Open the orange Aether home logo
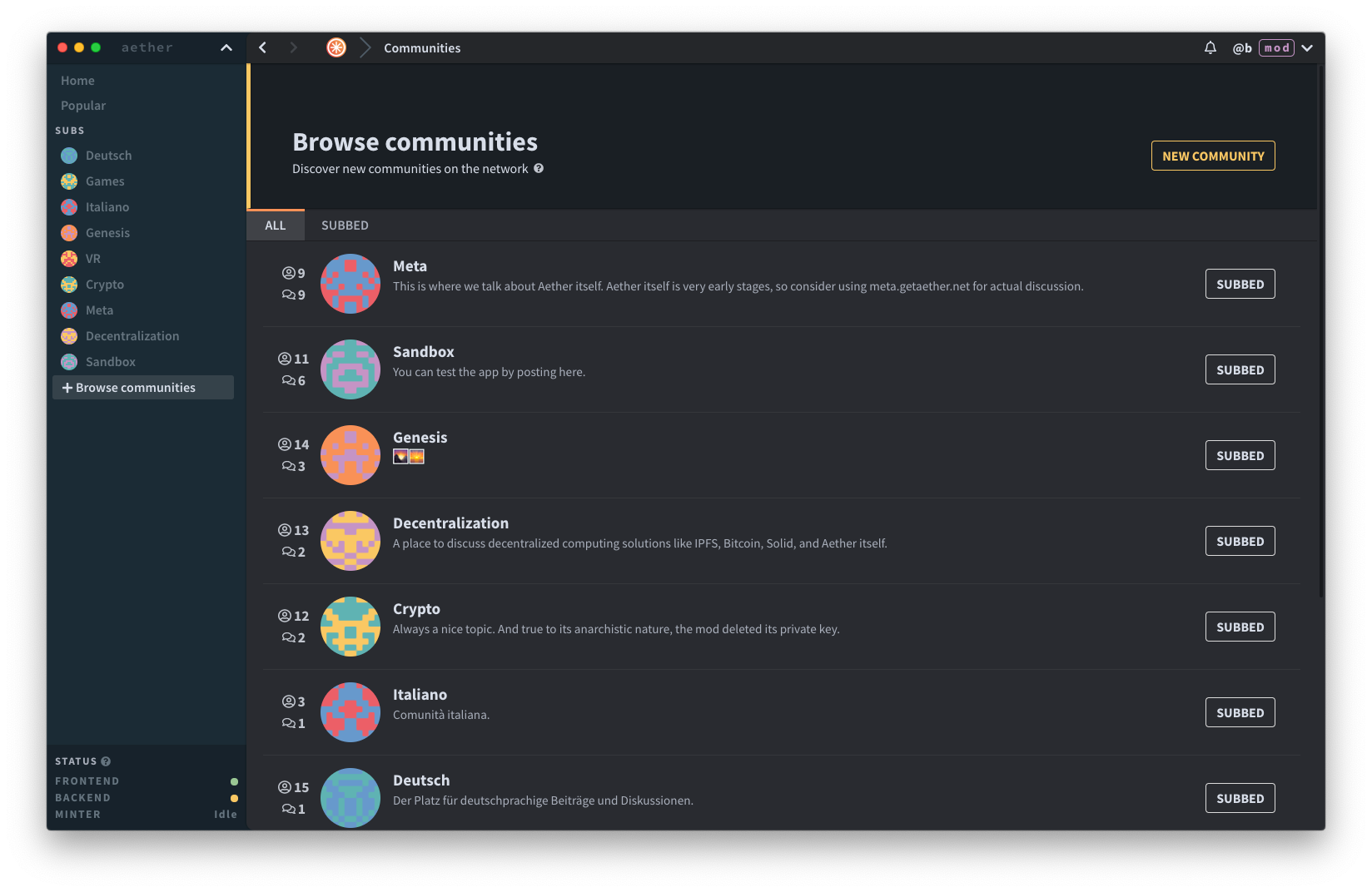This screenshot has height=892, width=1372. [336, 48]
